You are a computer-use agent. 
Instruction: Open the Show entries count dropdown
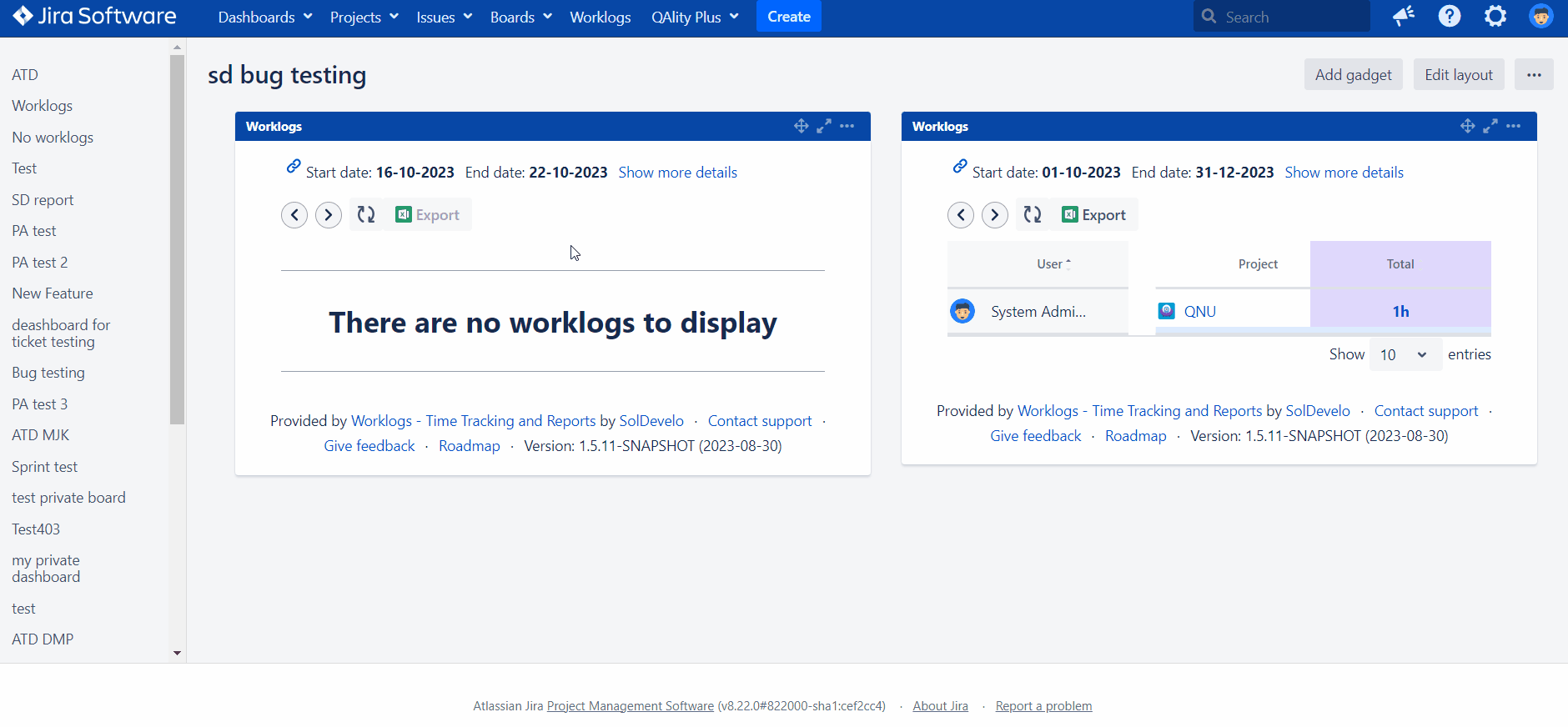coord(1405,355)
